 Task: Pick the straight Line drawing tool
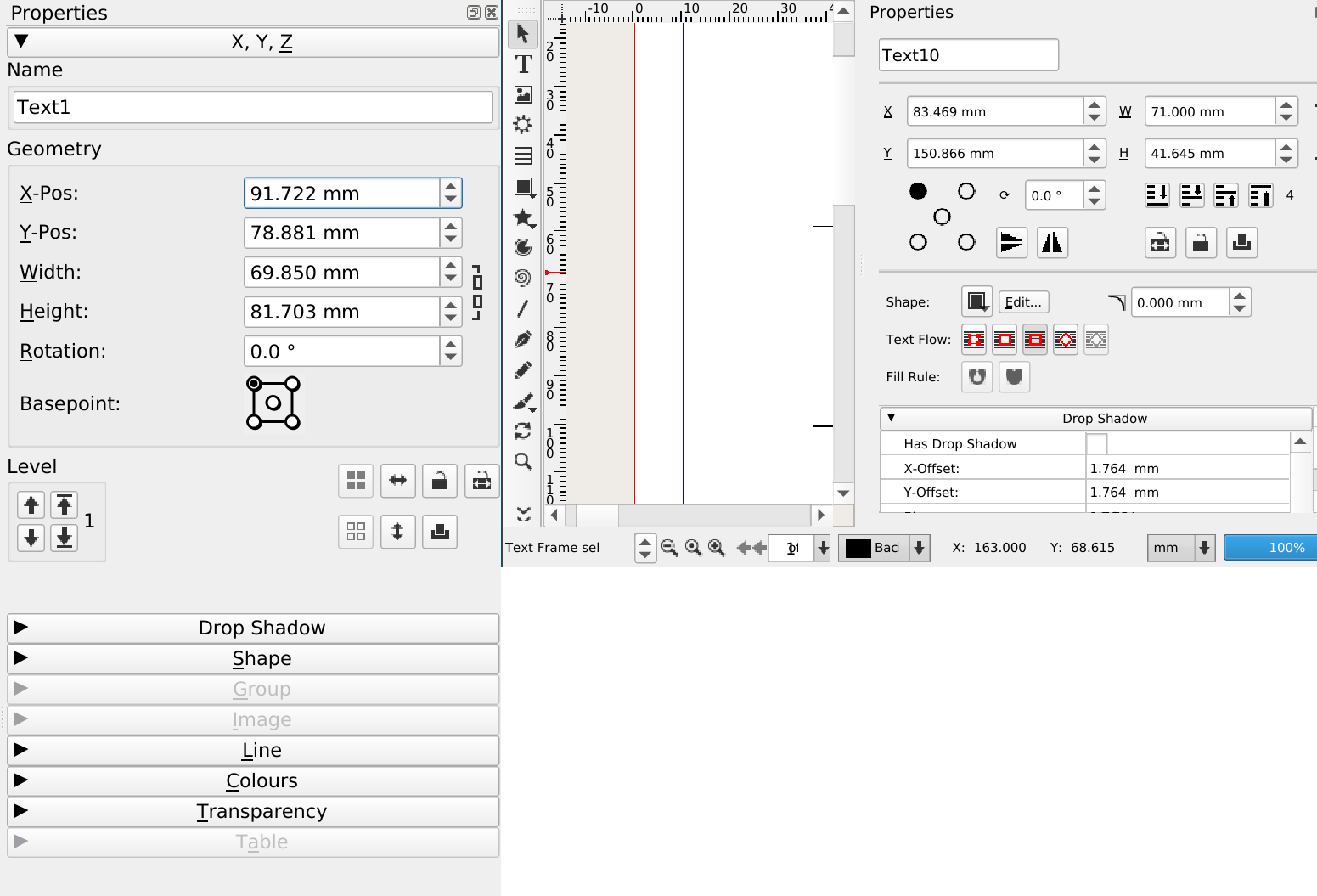(523, 308)
